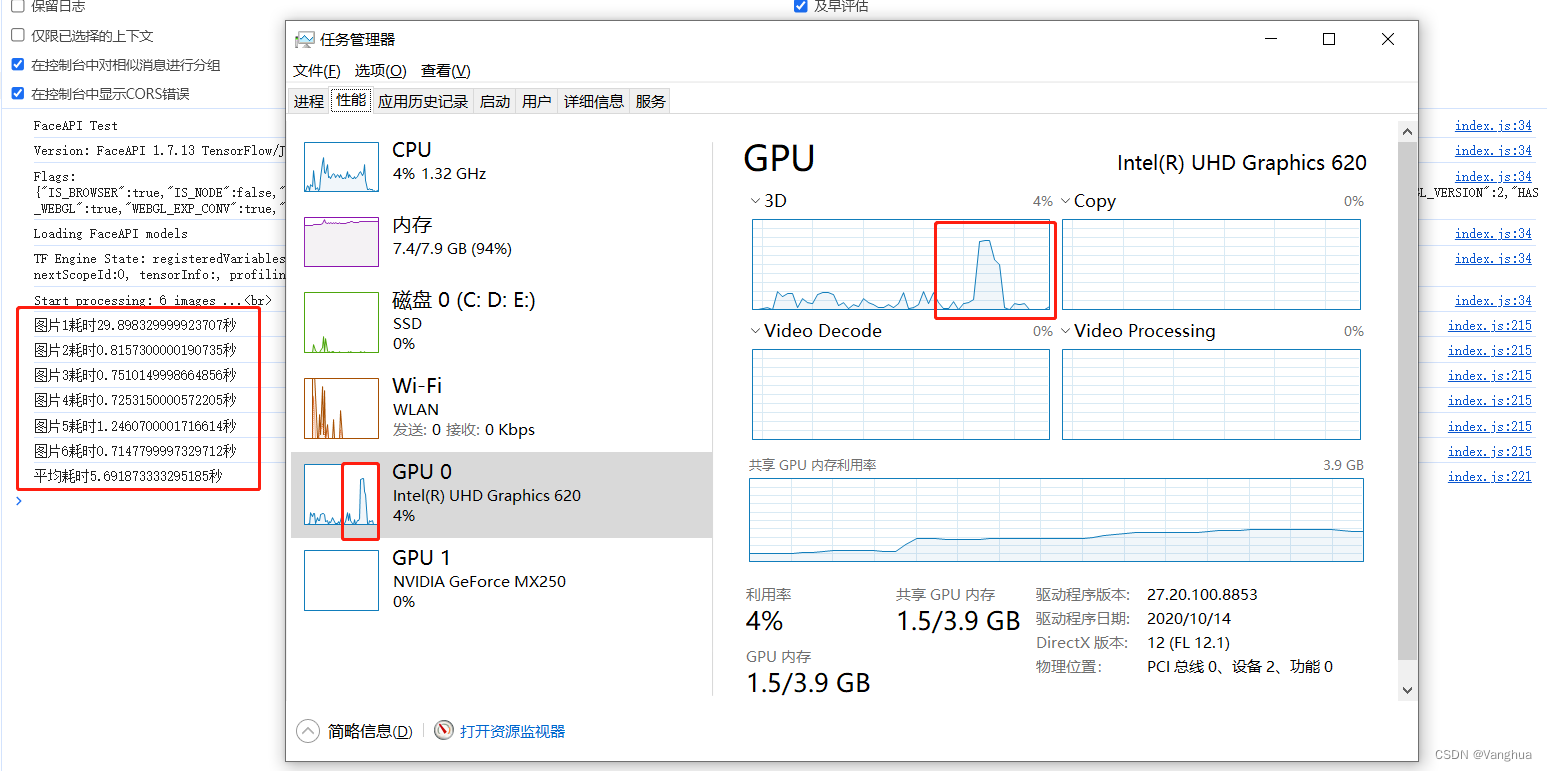Uncheck 在控制台中显示CORS错误 checkbox

pos(17,93)
